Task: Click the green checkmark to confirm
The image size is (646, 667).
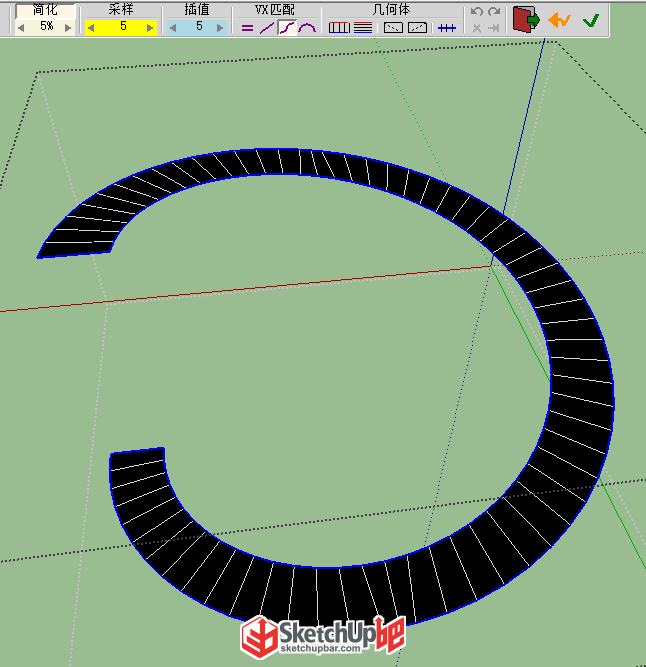Action: click(x=591, y=20)
